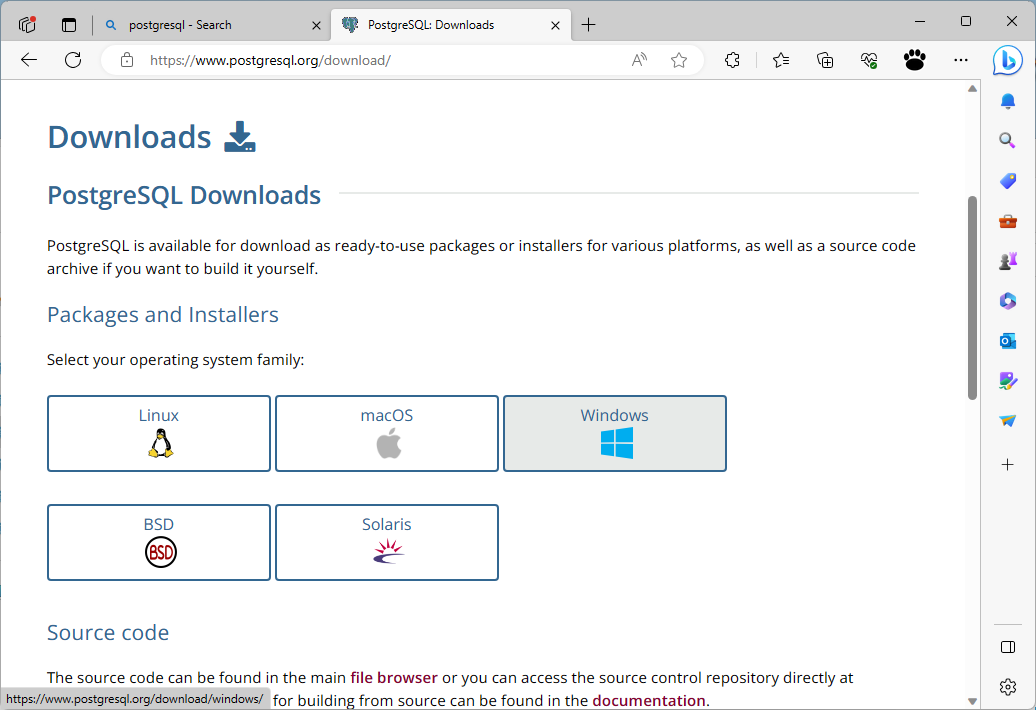Click the browser Extensions puzzle icon

[x=732, y=60]
